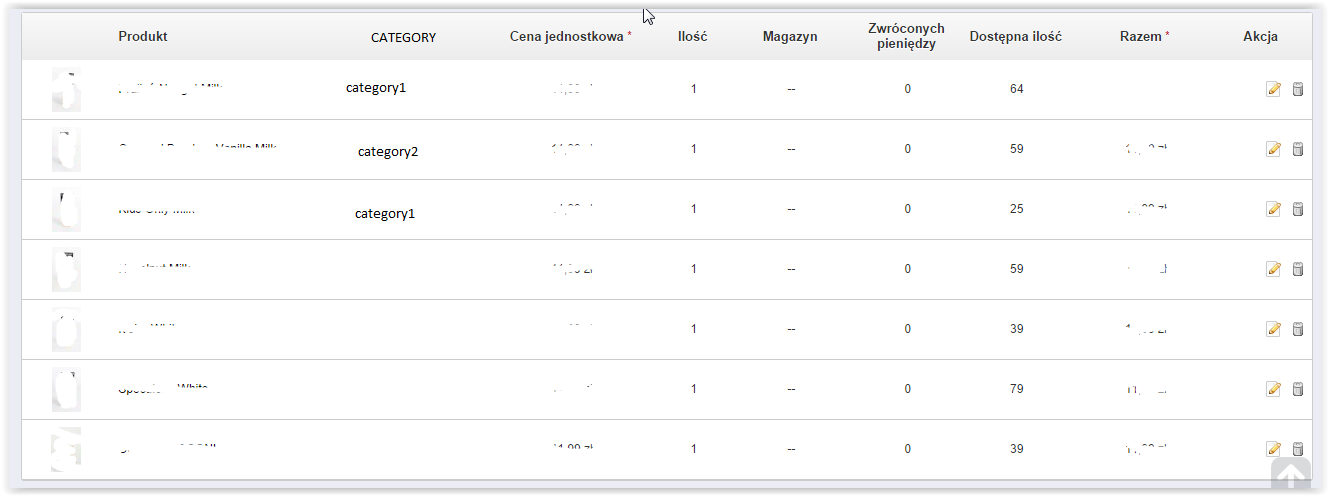Viewport: 1329px width, 496px height.
Task: Open product thumbnail in category2 row
Action: coord(66,149)
